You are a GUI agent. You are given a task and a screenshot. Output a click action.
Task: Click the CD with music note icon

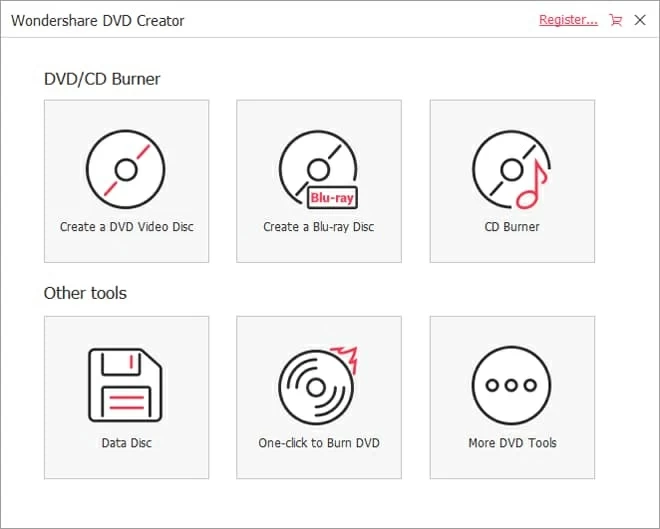coord(512,170)
